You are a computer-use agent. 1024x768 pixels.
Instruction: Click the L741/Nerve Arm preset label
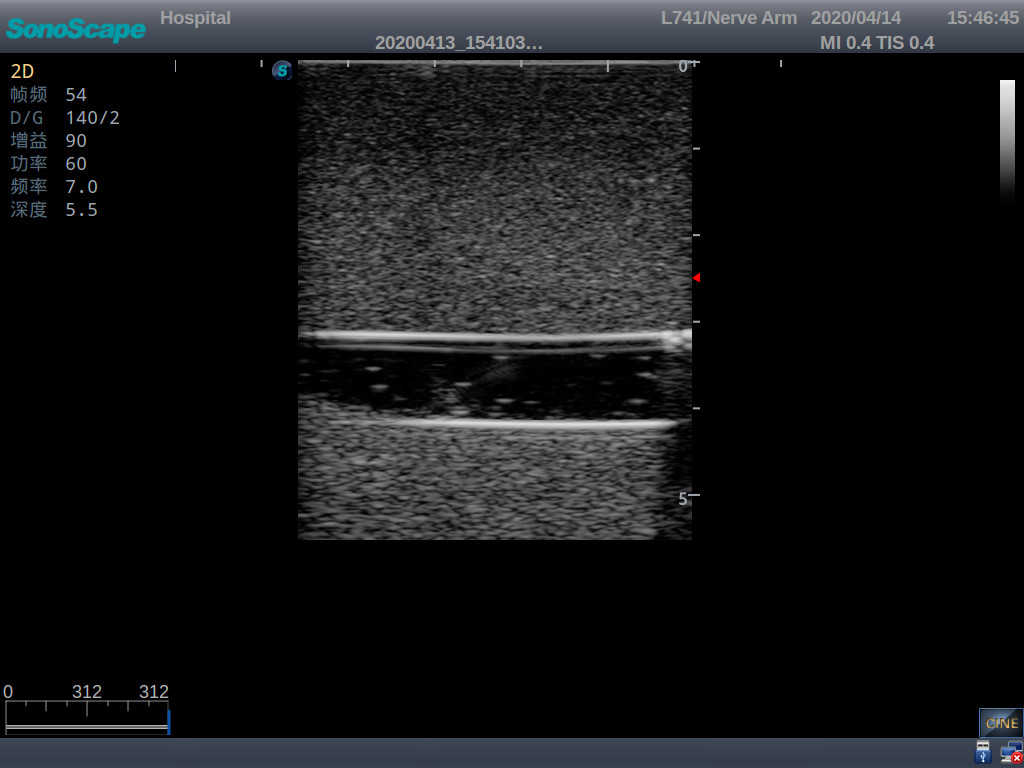[x=729, y=17]
